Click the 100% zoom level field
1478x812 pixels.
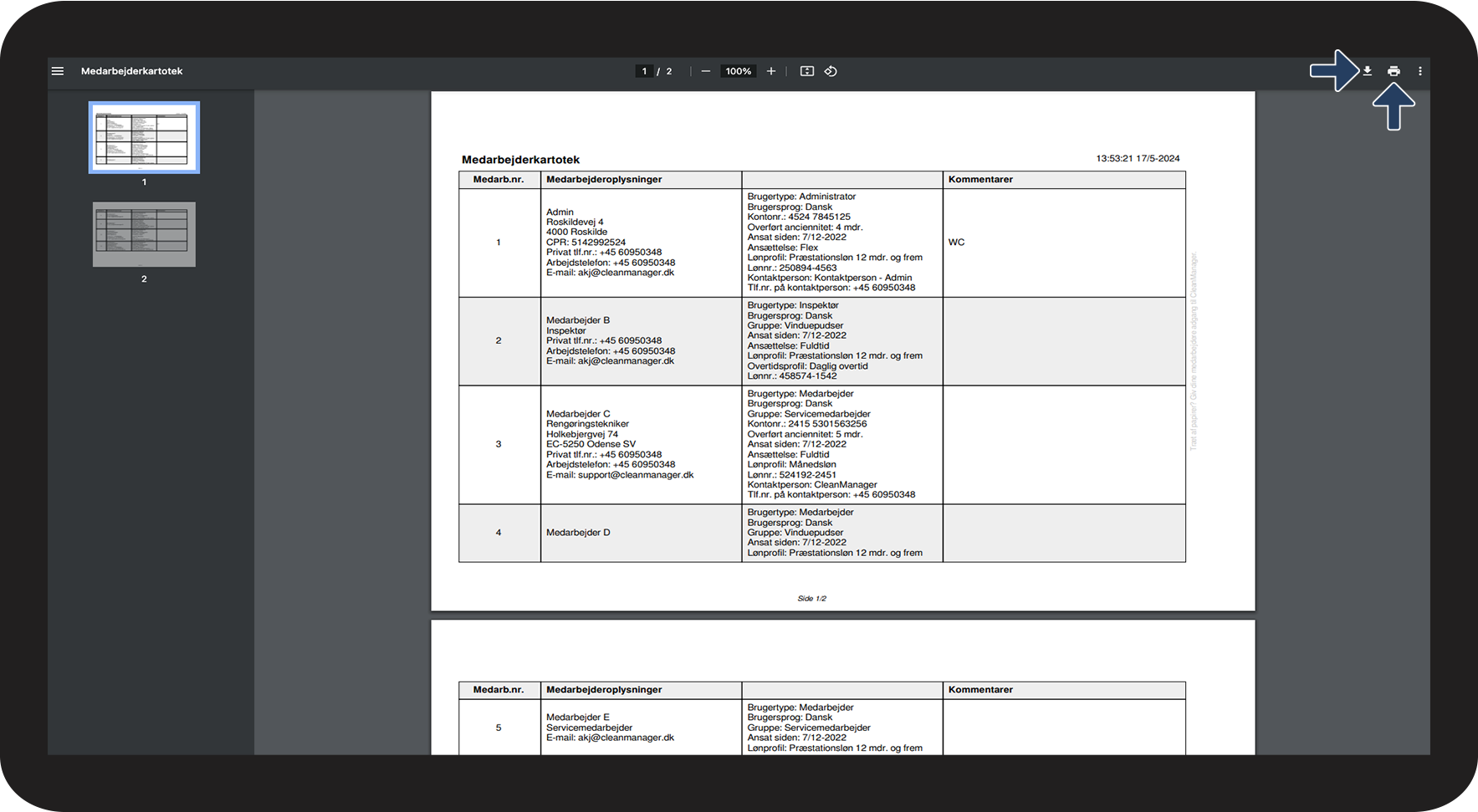pos(738,71)
